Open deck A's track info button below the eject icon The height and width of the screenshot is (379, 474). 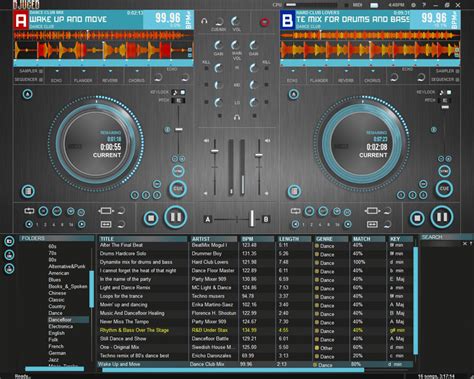click(x=28, y=191)
